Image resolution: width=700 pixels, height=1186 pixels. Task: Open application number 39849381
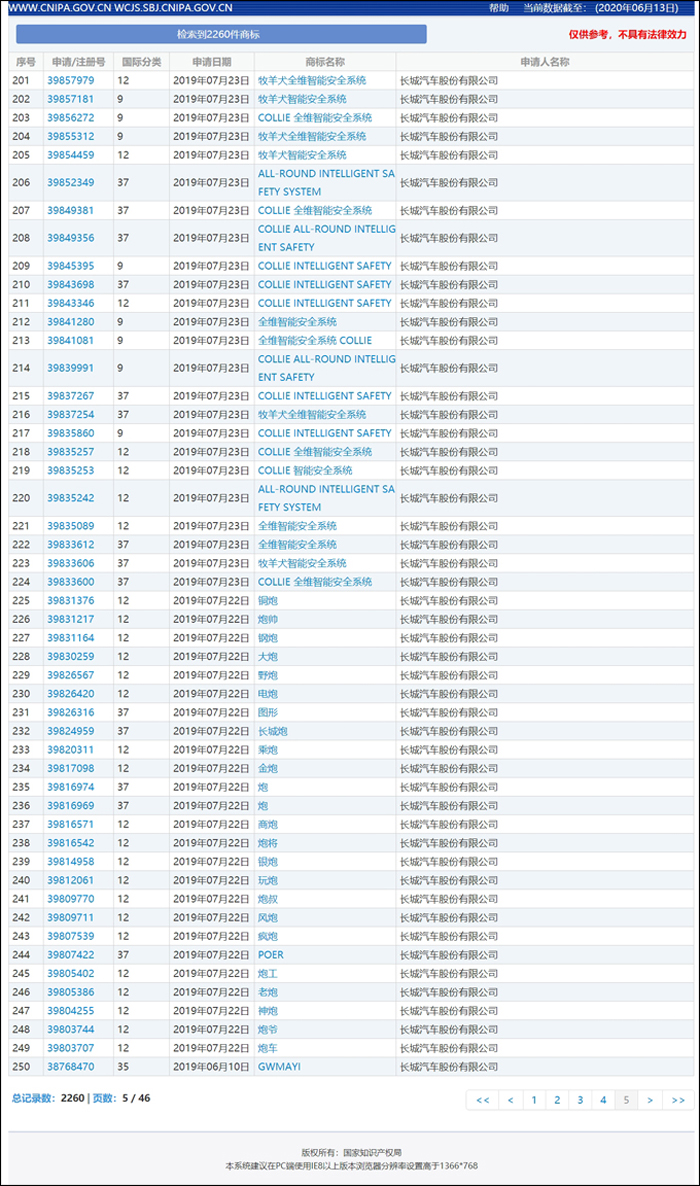pos(70,210)
